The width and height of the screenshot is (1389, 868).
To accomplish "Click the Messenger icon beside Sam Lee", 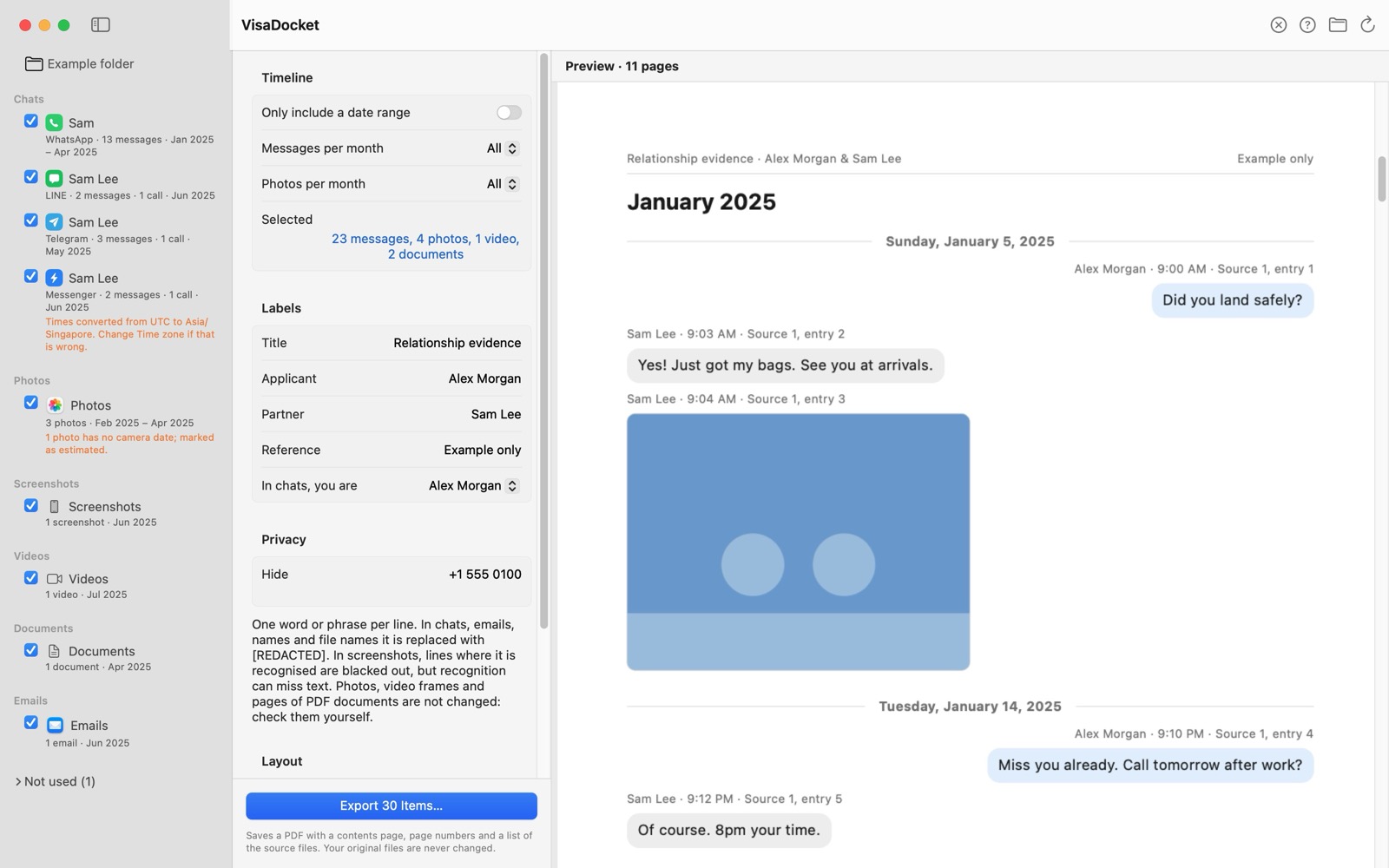I will pos(54,278).
